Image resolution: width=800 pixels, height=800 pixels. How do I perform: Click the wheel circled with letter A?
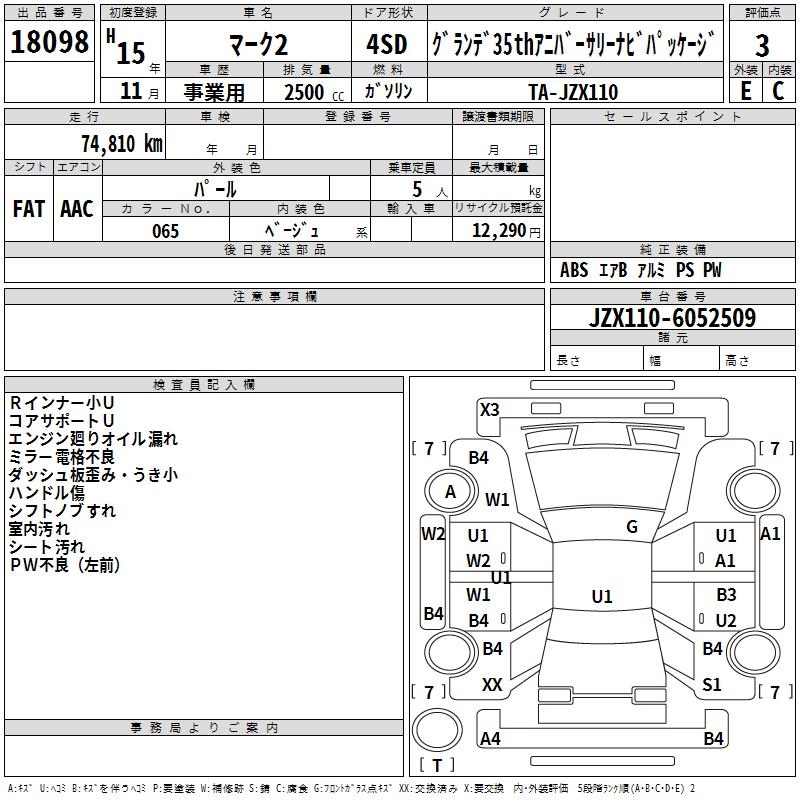[450, 492]
